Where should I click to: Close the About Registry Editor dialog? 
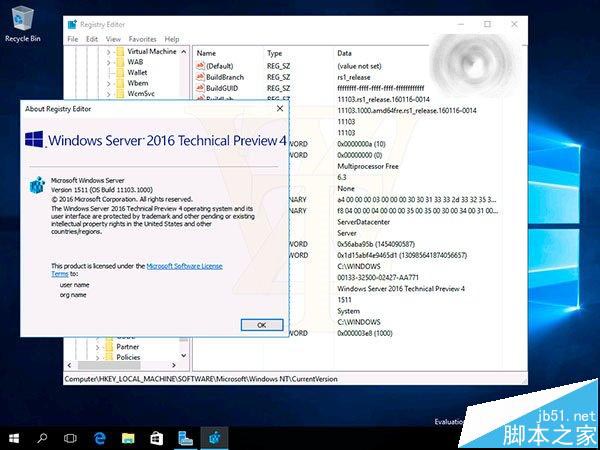tap(280, 109)
